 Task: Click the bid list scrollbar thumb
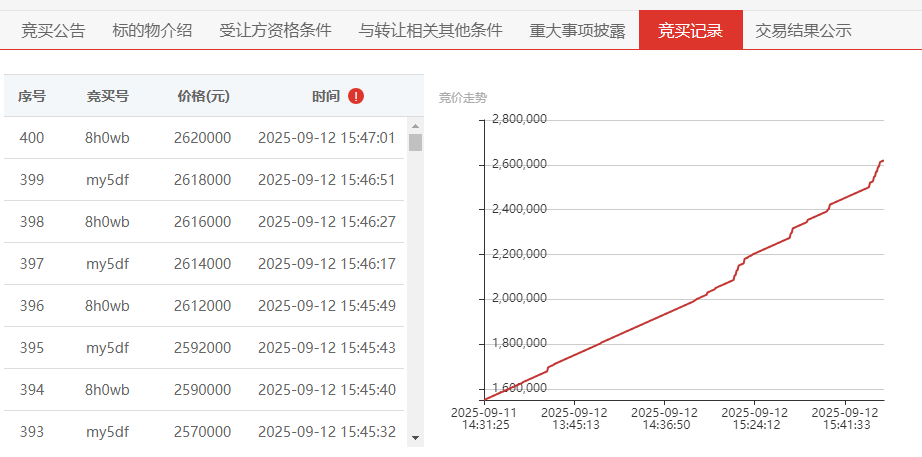coord(415,142)
